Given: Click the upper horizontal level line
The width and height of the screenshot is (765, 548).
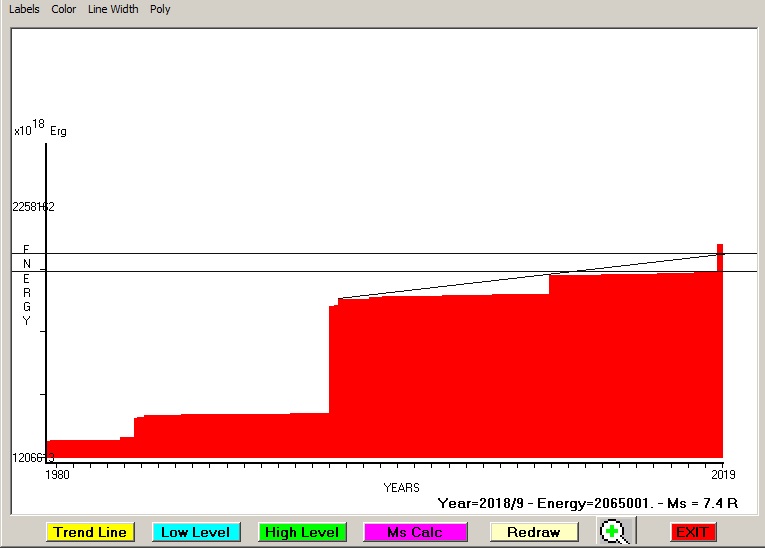Looking at the screenshot, I should point(380,253).
